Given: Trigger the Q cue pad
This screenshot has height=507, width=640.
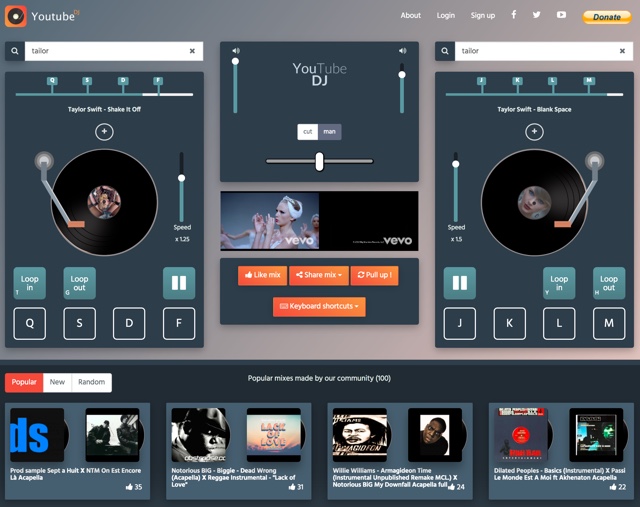Looking at the screenshot, I should tap(29, 323).
